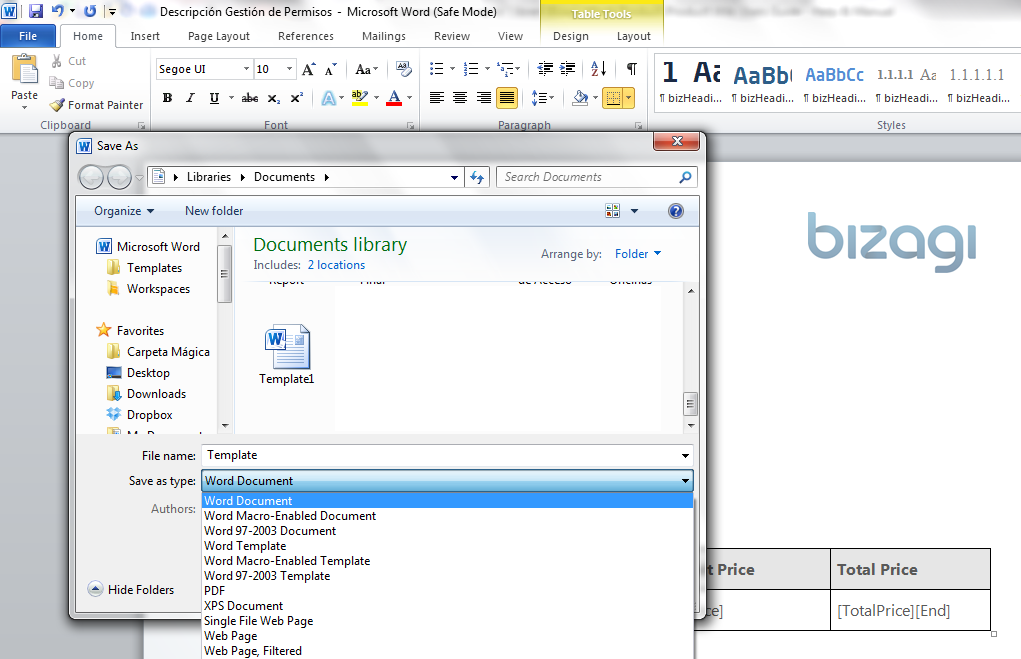Viewport: 1021px width, 659px height.
Task: Click the Save icon in Quick Access Toolbar
Action: click(36, 11)
